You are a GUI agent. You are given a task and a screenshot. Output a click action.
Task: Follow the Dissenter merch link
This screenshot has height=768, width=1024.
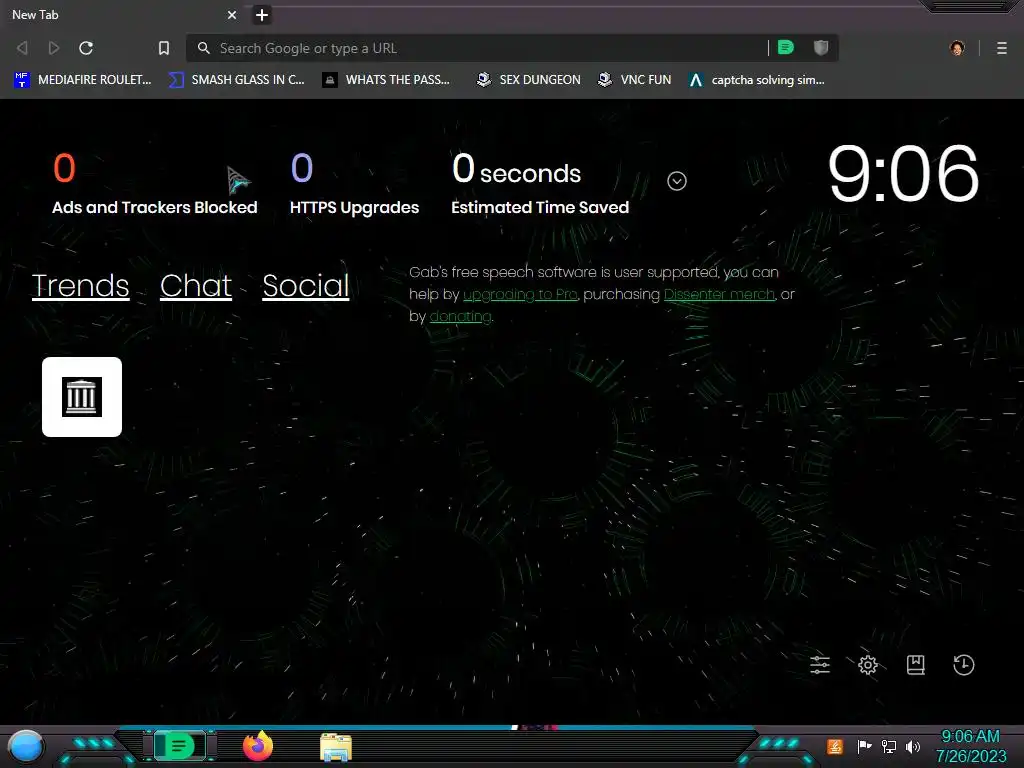(x=719, y=295)
